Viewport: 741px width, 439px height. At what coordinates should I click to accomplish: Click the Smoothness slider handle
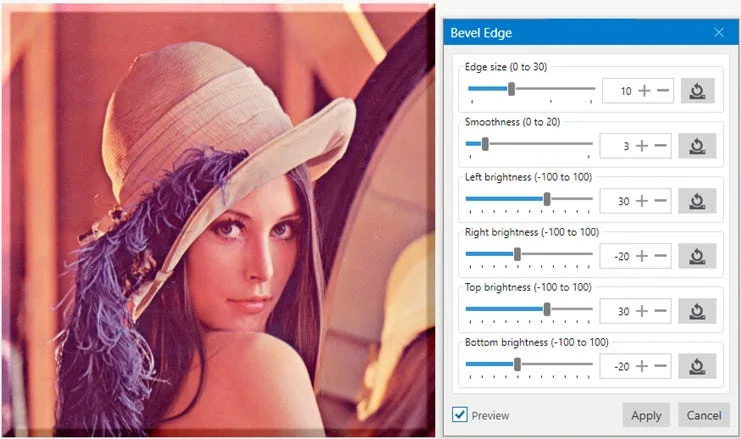click(x=485, y=144)
